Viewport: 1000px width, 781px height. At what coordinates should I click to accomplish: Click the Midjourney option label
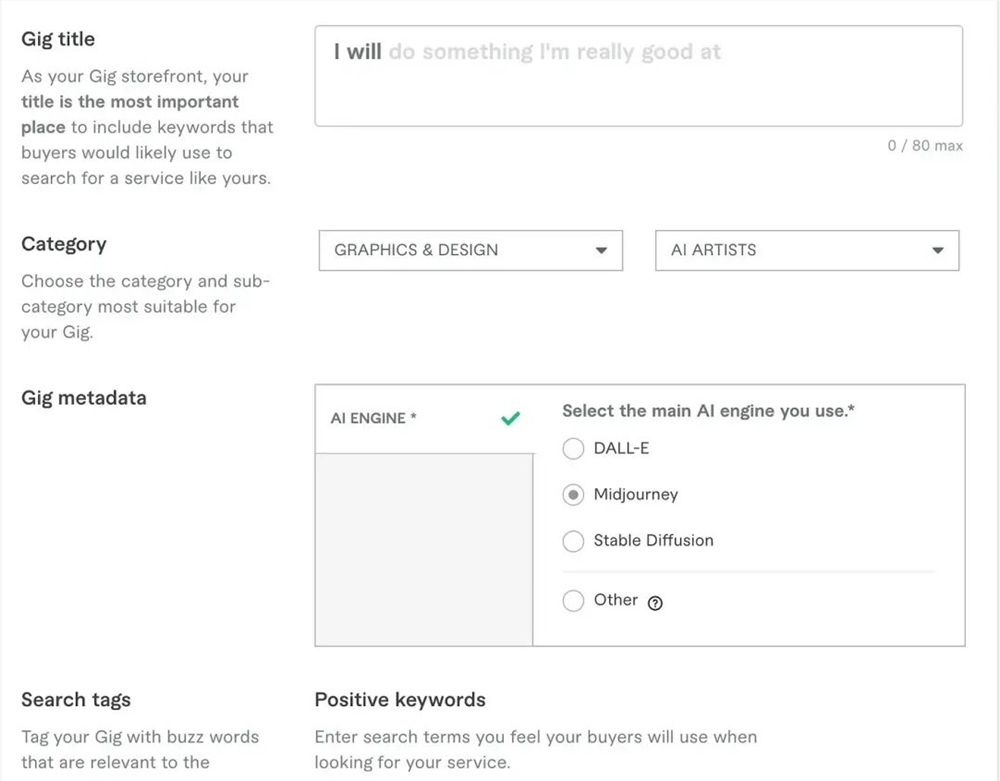point(635,494)
